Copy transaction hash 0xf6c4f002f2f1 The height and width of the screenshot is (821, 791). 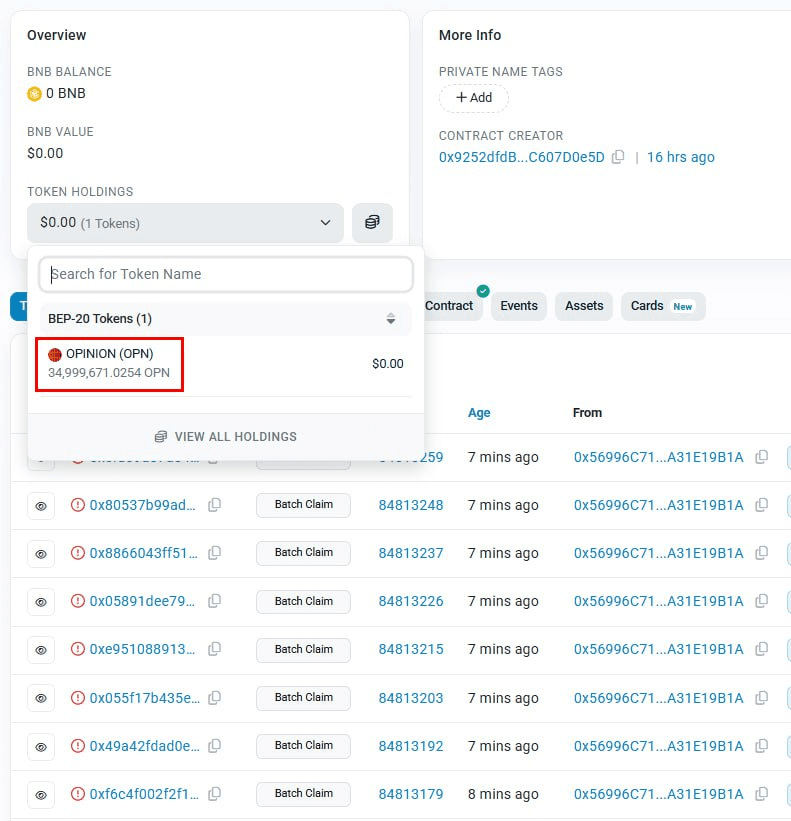[x=214, y=794]
